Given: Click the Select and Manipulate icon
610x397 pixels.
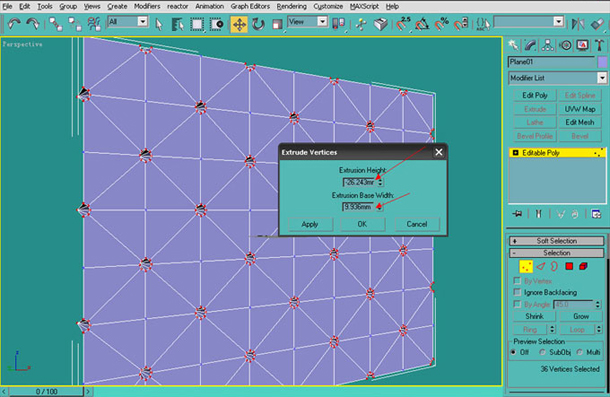Looking at the screenshot, I should coord(361,24).
